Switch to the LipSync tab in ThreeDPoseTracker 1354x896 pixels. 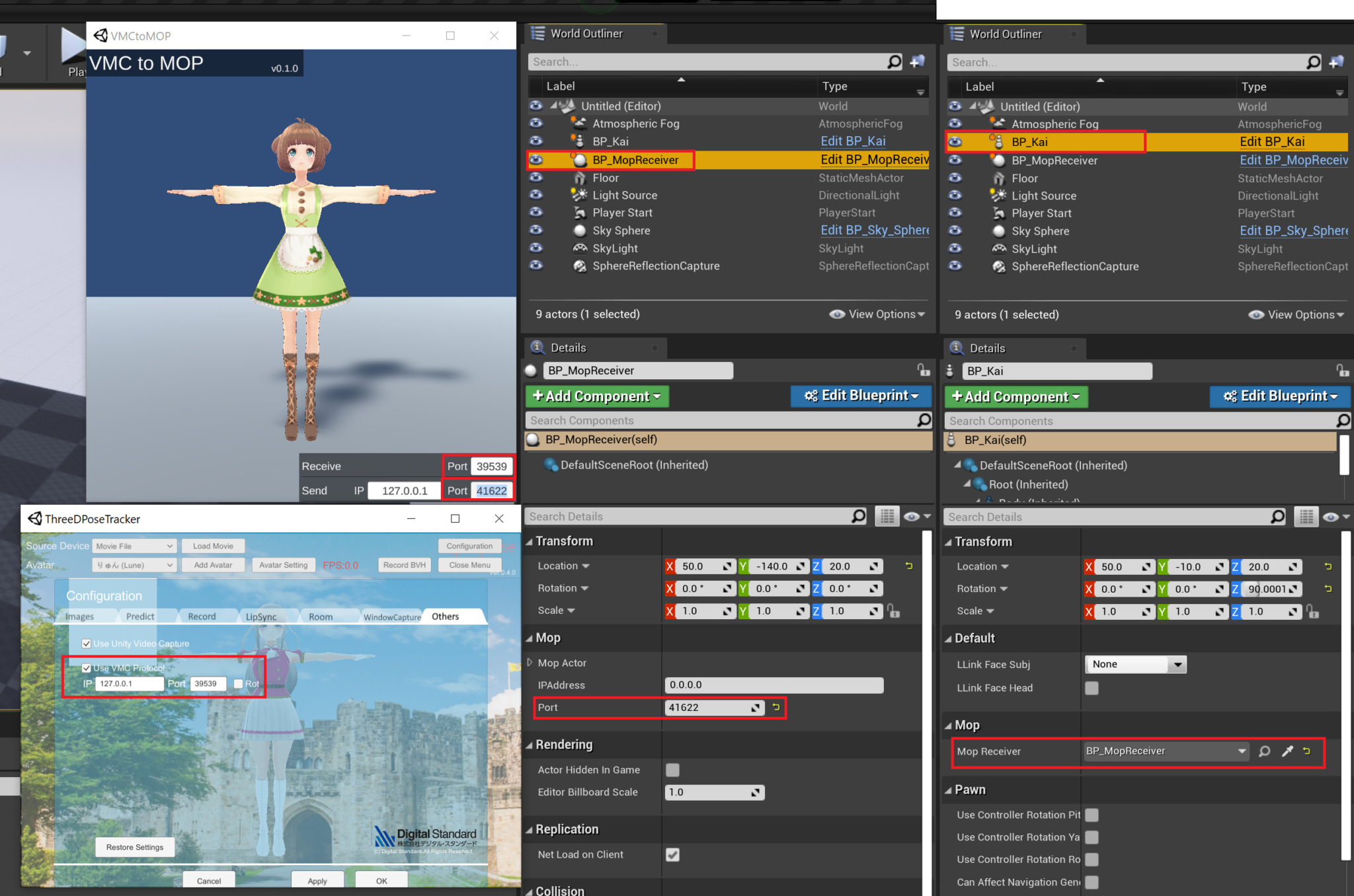(x=262, y=616)
